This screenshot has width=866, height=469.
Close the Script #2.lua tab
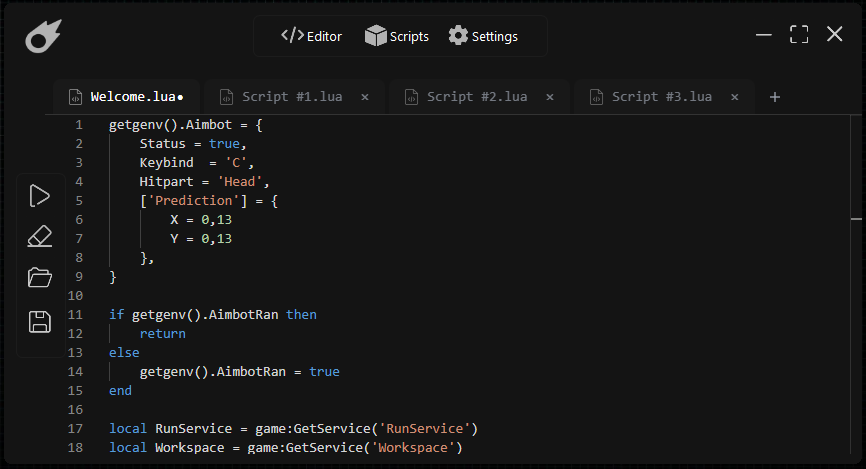550,97
